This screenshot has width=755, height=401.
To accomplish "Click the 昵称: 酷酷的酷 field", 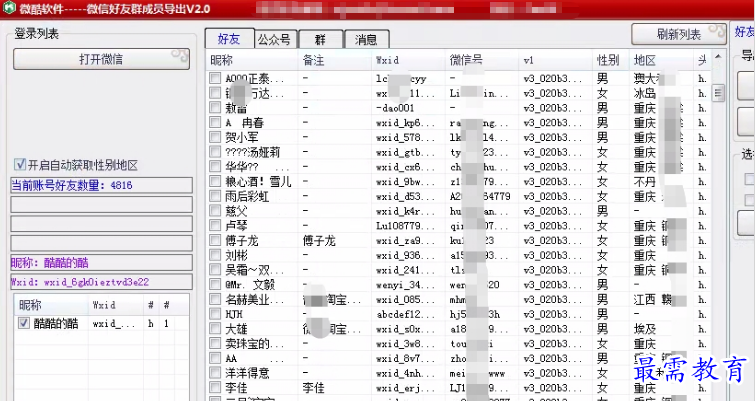I will tap(102, 263).
